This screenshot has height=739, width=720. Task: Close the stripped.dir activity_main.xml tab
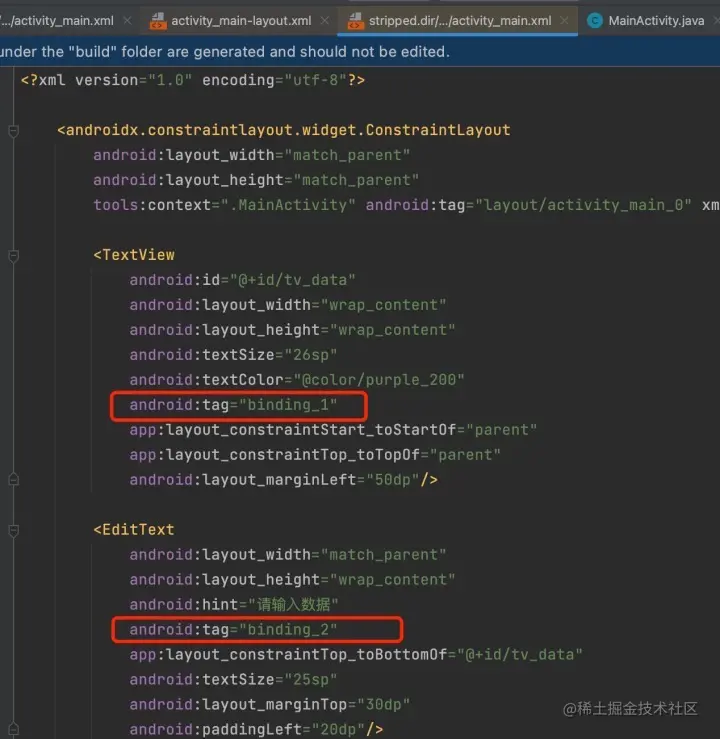click(564, 21)
